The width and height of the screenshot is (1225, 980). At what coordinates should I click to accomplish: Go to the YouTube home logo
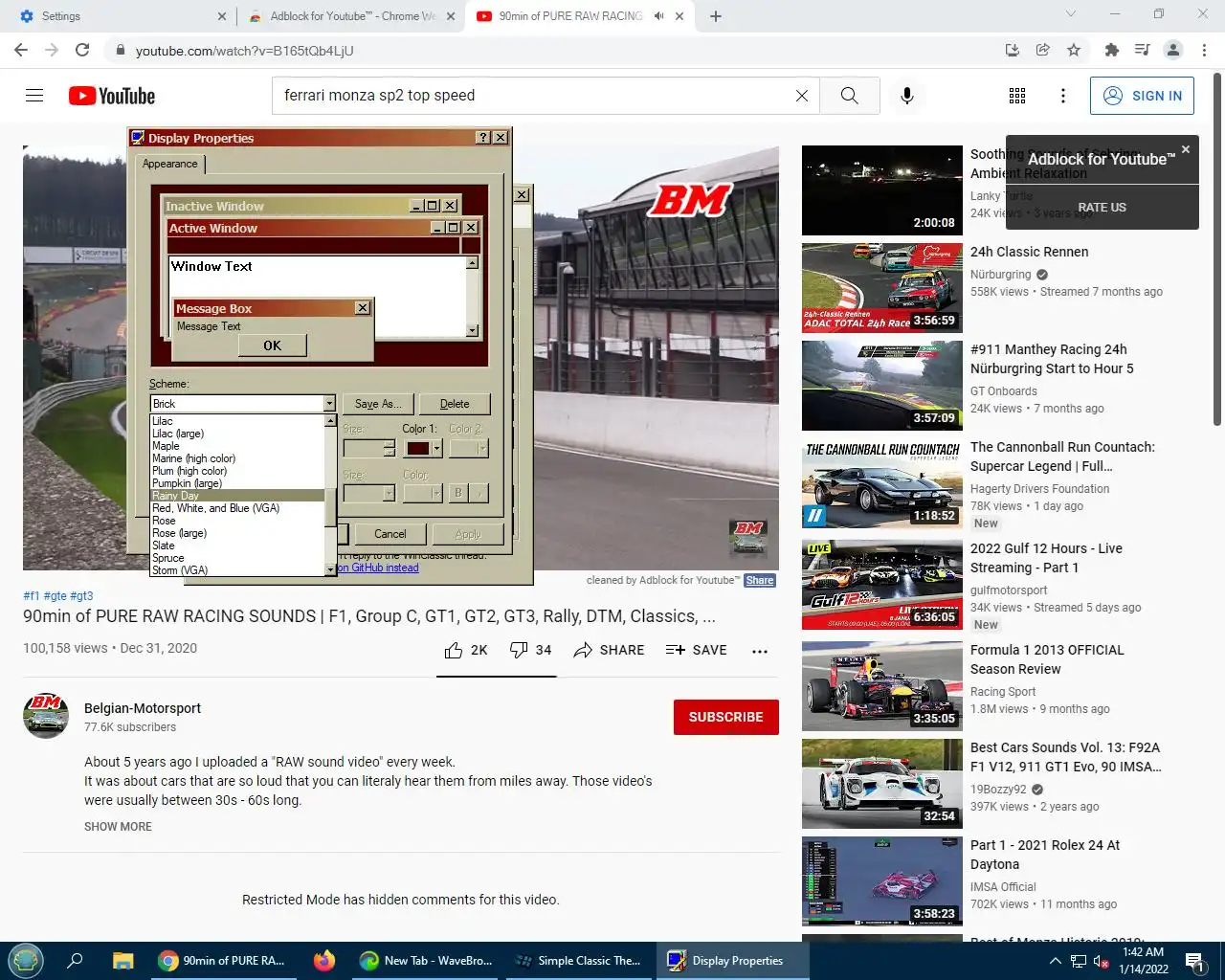[x=112, y=96]
